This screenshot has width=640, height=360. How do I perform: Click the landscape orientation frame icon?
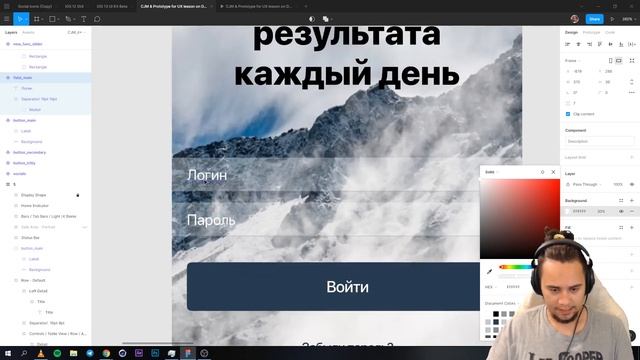(x=619, y=60)
